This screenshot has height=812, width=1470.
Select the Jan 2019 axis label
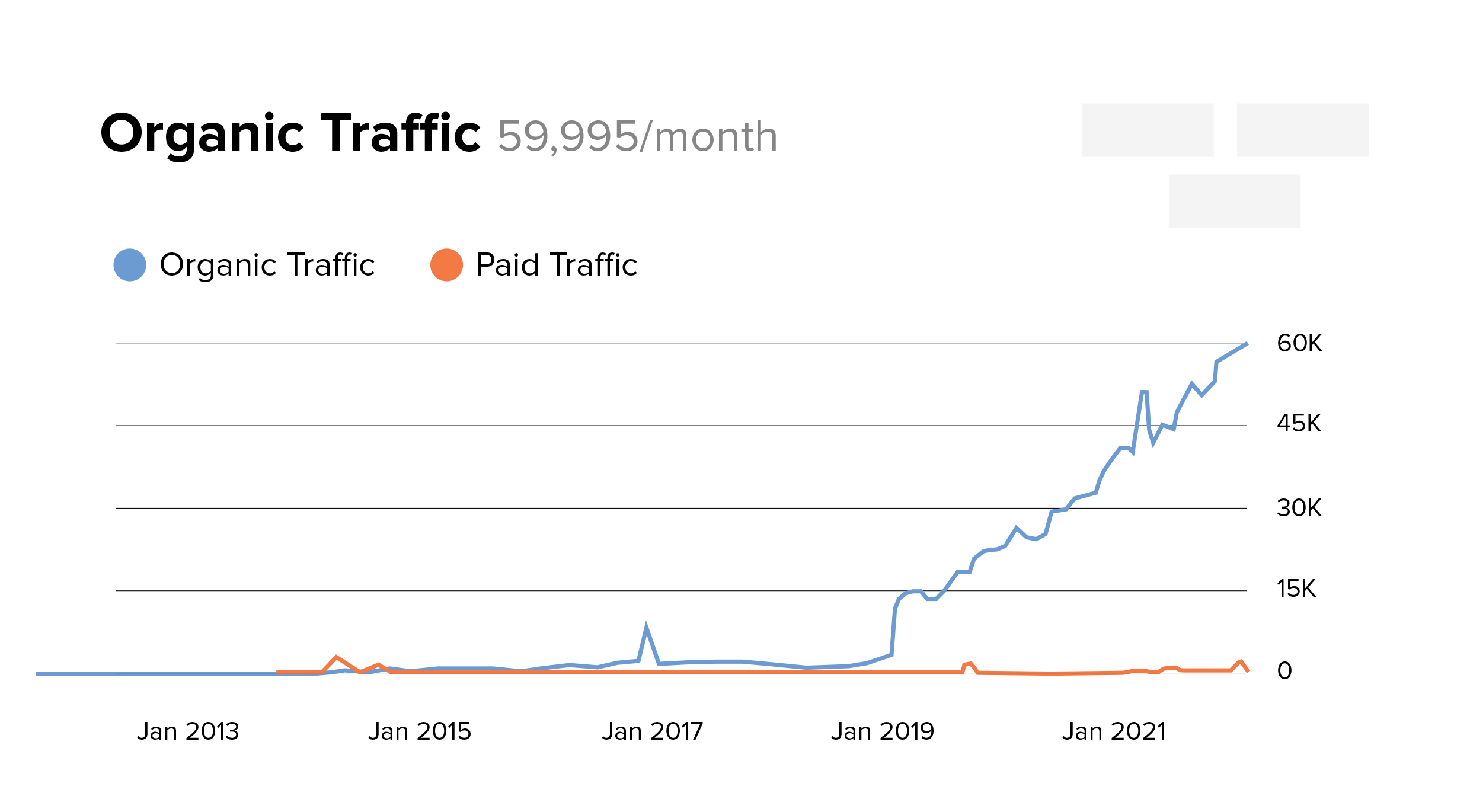click(x=883, y=731)
